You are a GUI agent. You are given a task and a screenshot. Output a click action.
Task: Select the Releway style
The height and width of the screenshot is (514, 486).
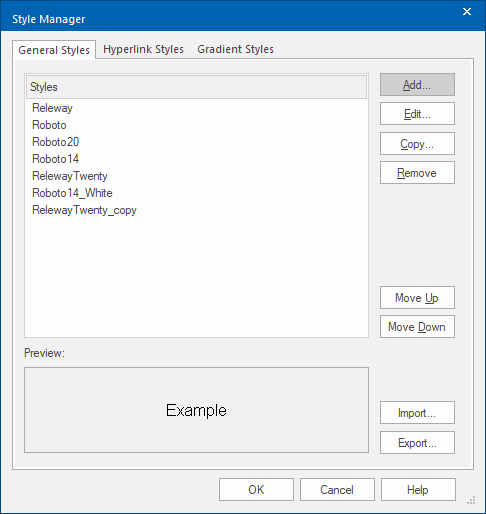pos(52,108)
